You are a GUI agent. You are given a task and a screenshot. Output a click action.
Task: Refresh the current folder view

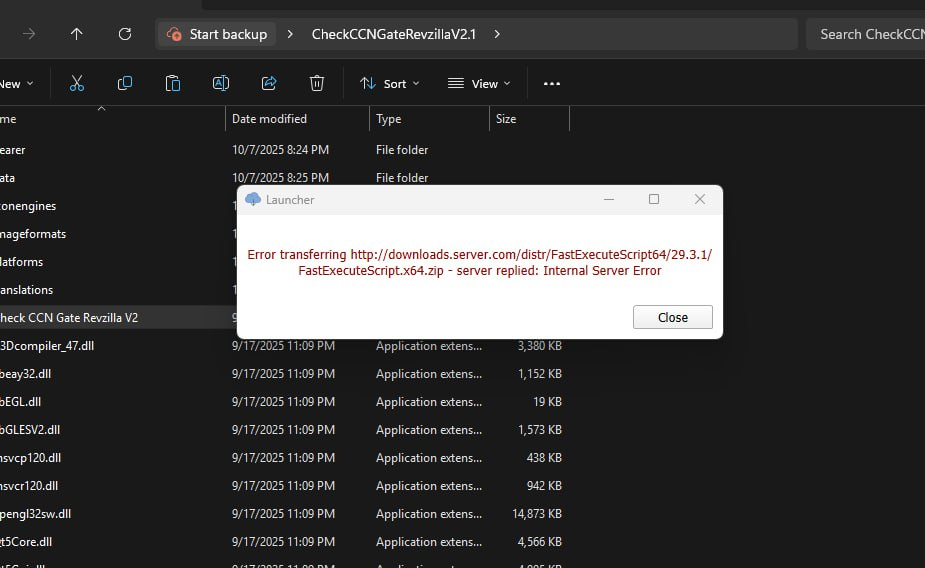125,34
